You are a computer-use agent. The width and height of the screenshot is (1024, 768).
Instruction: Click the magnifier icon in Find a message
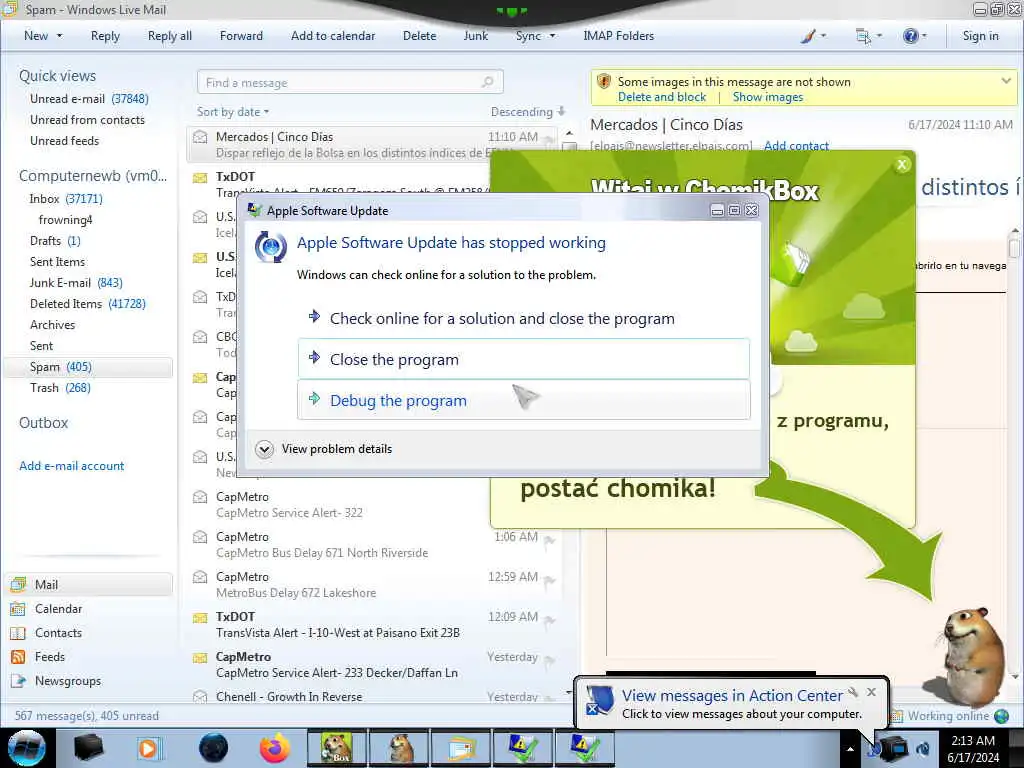click(x=487, y=82)
